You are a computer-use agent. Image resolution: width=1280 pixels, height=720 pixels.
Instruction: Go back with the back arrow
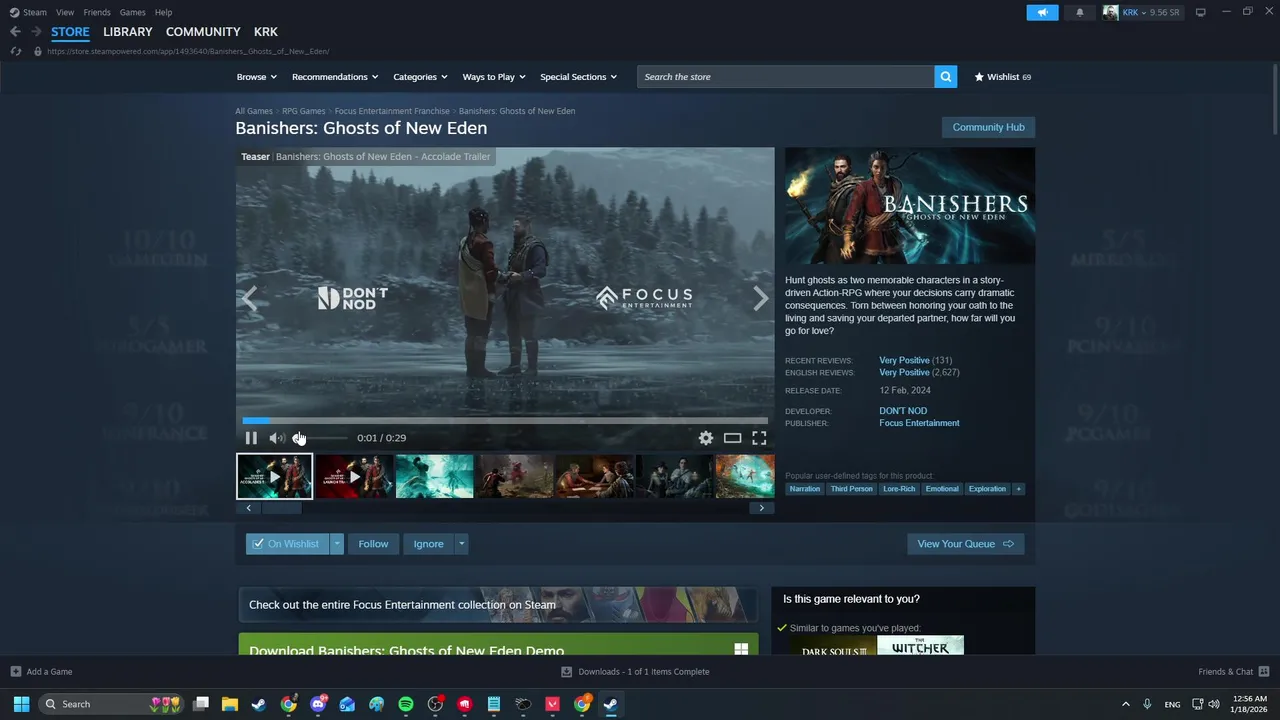15,32
